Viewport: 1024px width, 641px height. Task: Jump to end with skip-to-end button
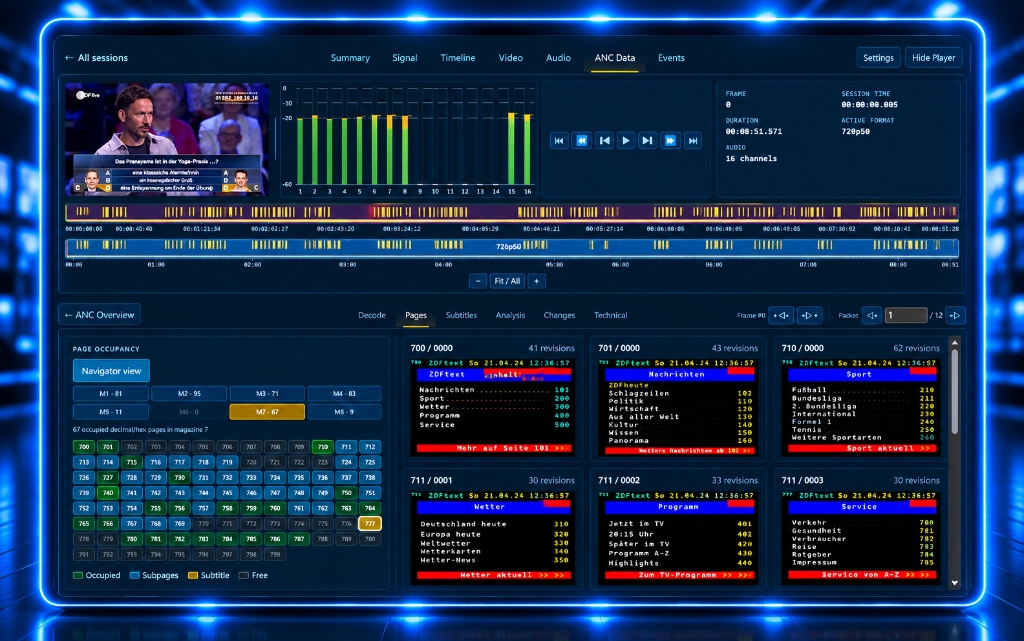[693, 140]
